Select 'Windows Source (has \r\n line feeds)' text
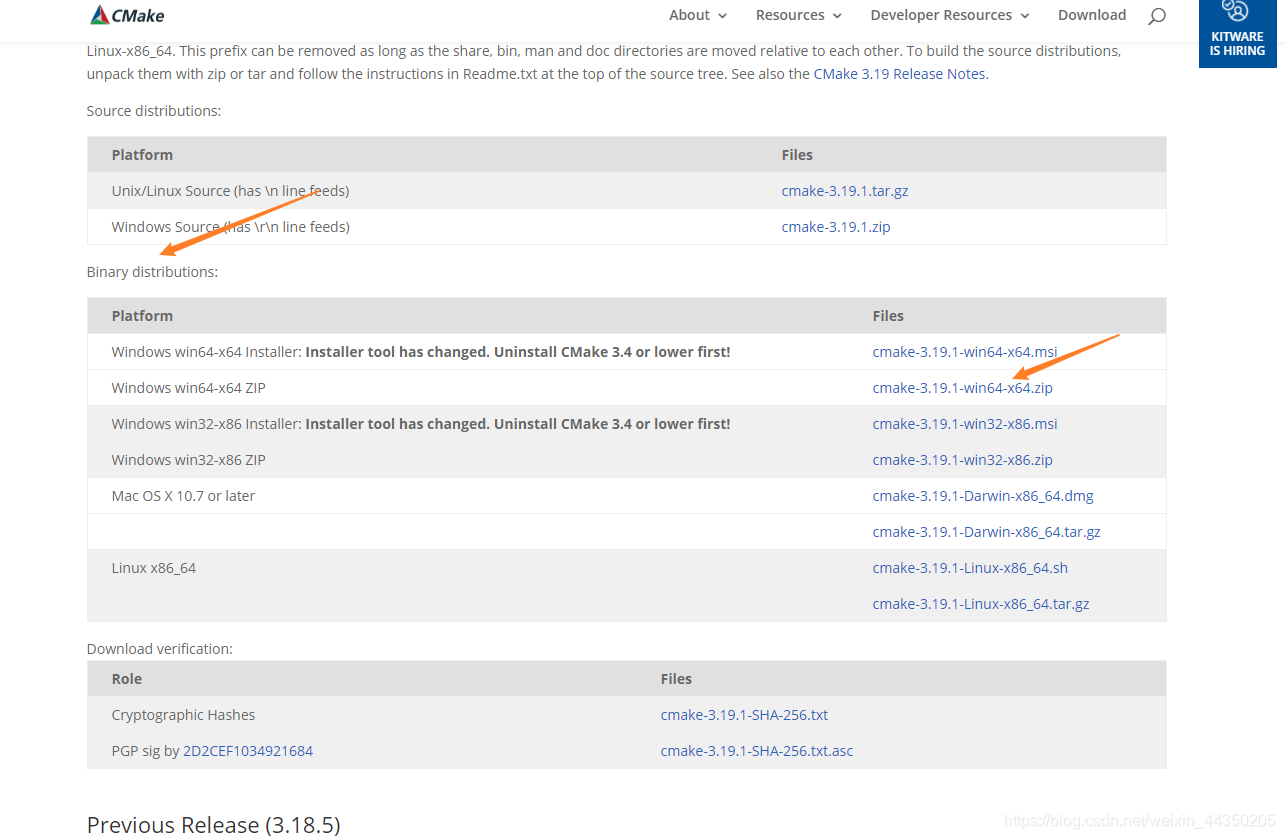Screen dimensions: 1285x839 click(x=231, y=227)
